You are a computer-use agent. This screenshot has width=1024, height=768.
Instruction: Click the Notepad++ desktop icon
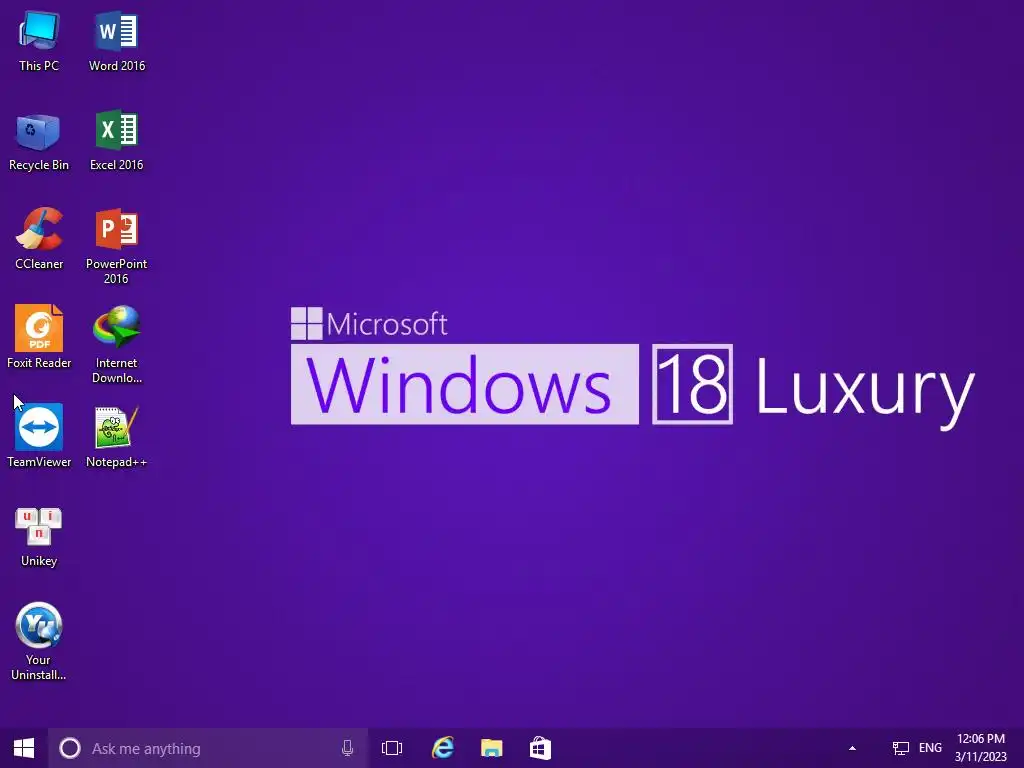point(117,436)
